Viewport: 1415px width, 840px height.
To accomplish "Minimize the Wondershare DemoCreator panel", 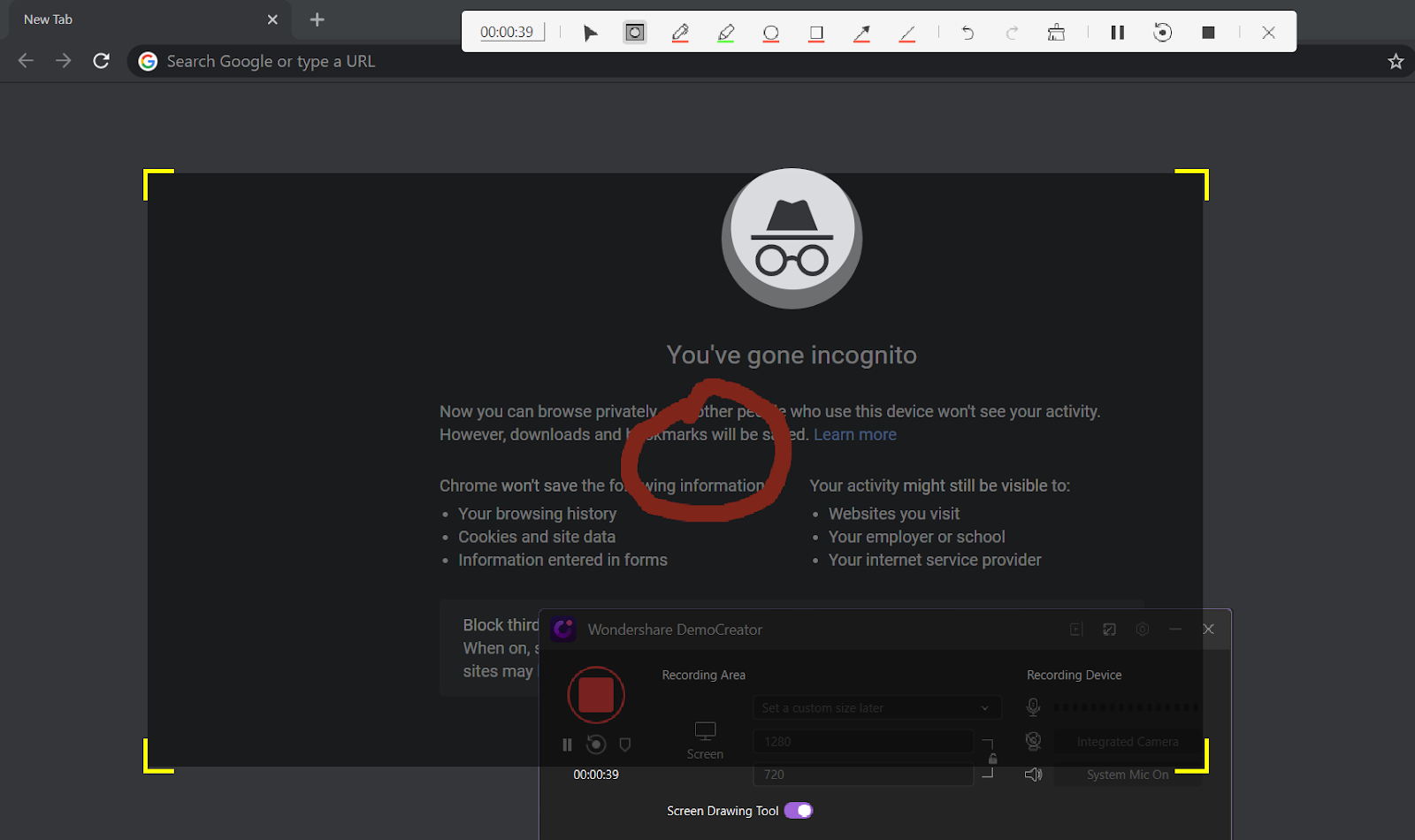I will click(x=1175, y=630).
